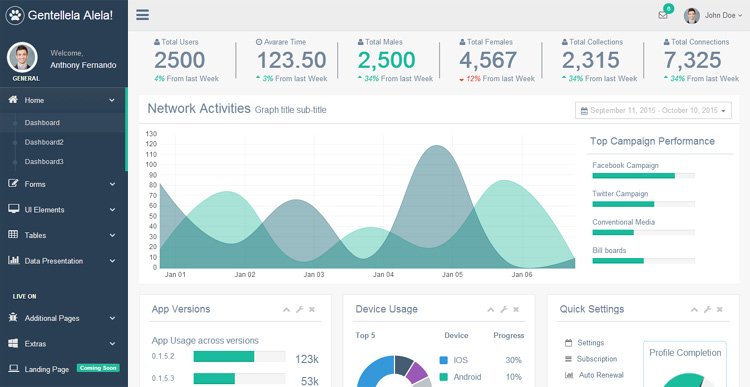
Task: Click the Additional Pages bug icon
Action: (13, 317)
